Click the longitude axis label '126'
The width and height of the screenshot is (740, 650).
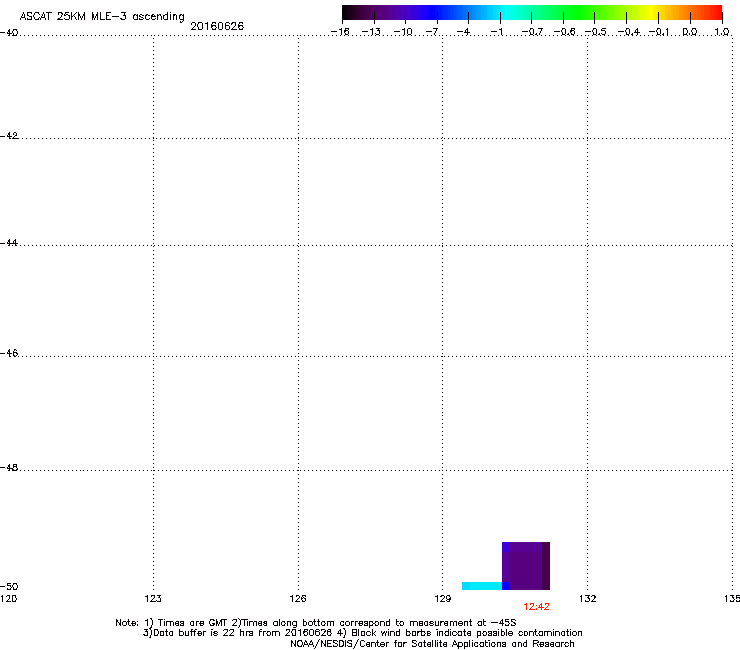tap(298, 599)
